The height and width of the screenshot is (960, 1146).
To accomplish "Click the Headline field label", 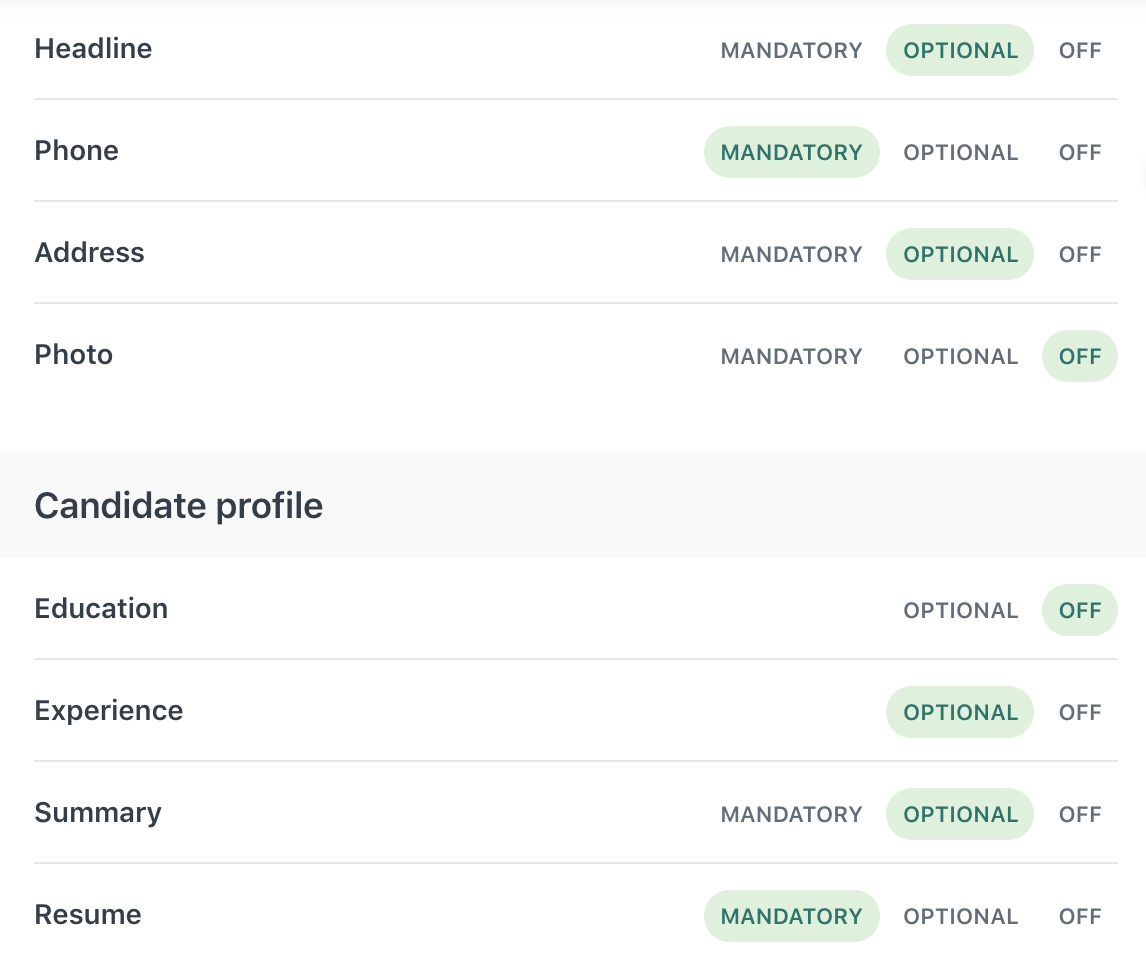I will click(x=93, y=48).
